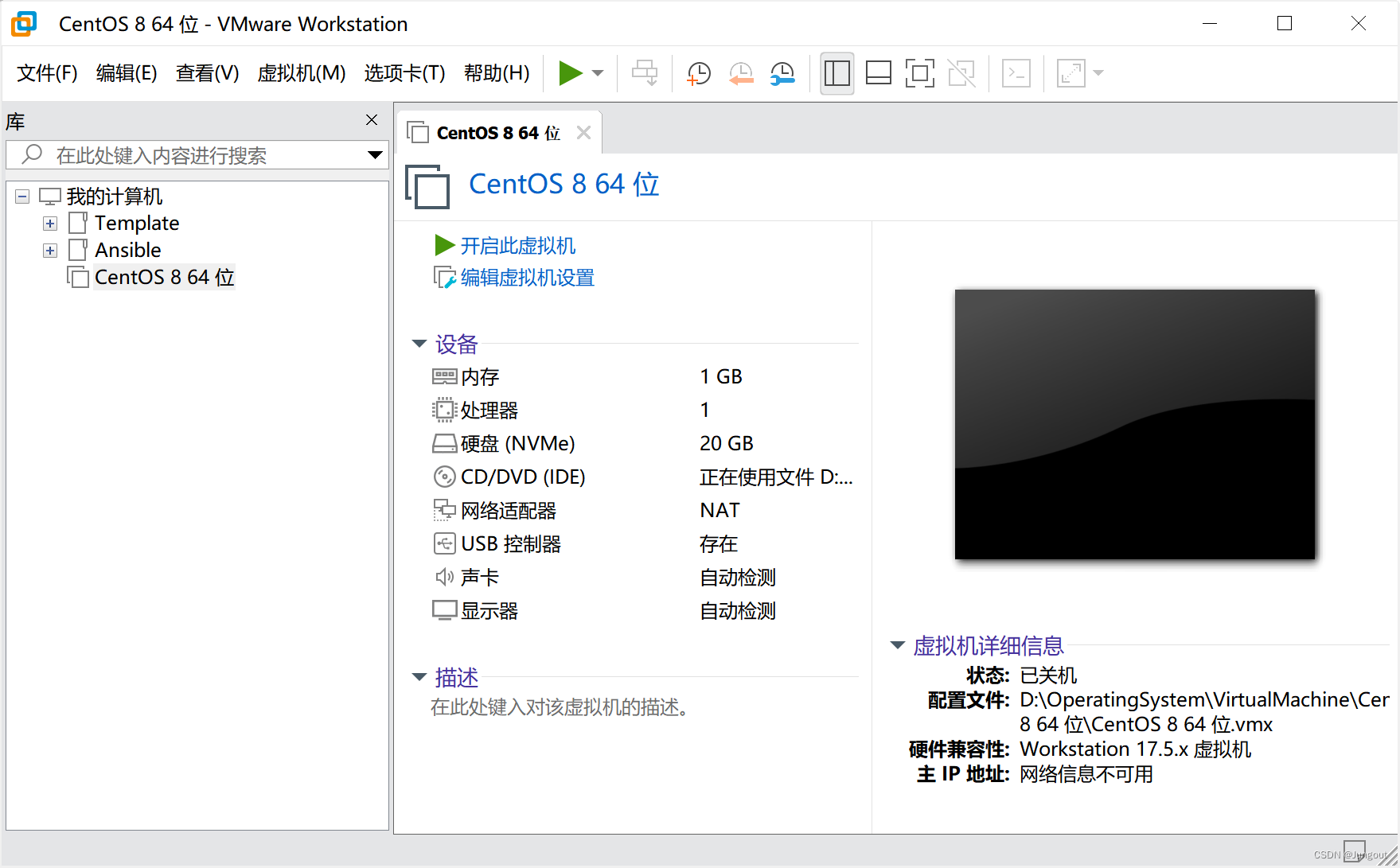Click the NAT network value
The image size is (1400, 868).
click(x=719, y=511)
